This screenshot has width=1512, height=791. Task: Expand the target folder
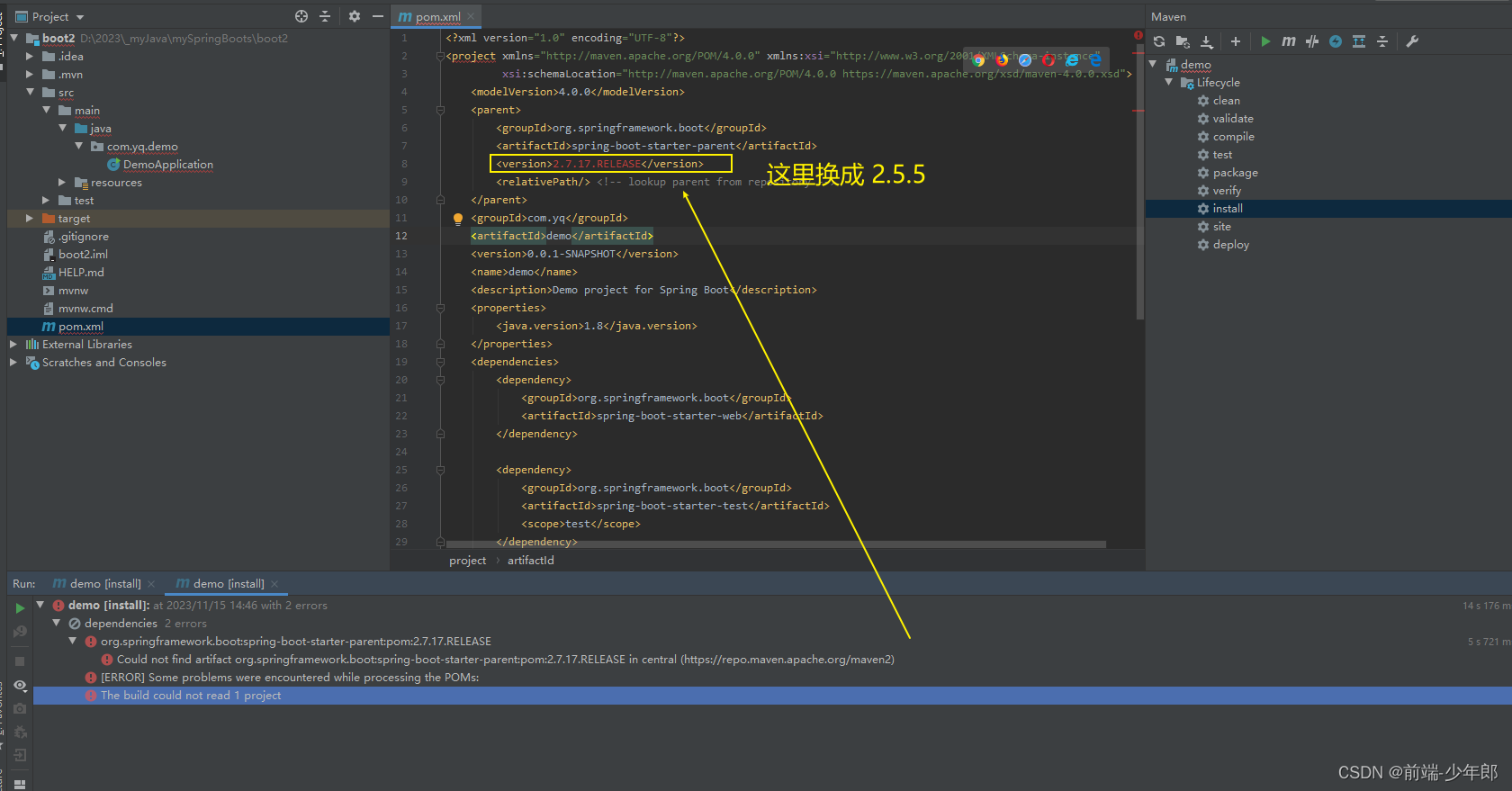[30, 218]
